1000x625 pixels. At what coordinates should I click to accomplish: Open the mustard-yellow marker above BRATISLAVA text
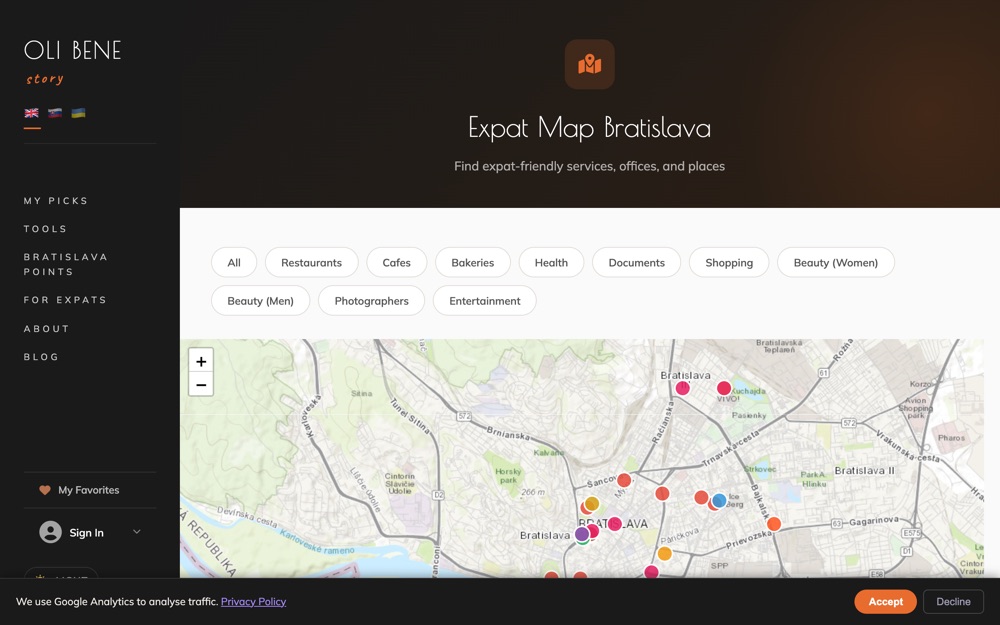pyautogui.click(x=592, y=504)
